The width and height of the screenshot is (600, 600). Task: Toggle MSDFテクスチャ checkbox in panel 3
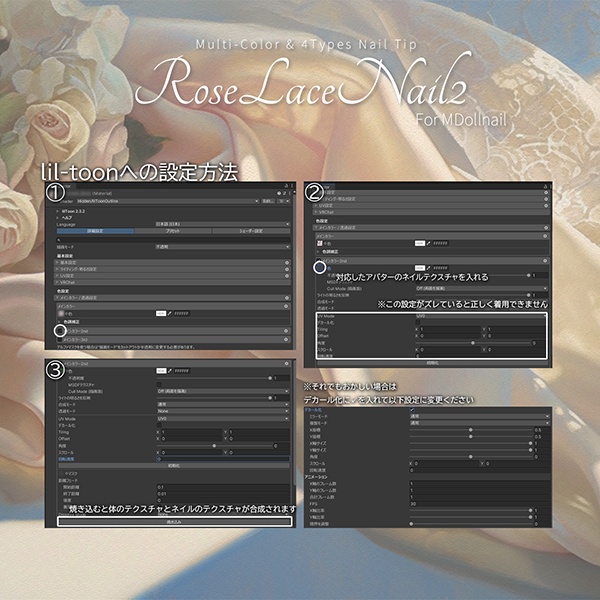[159, 385]
